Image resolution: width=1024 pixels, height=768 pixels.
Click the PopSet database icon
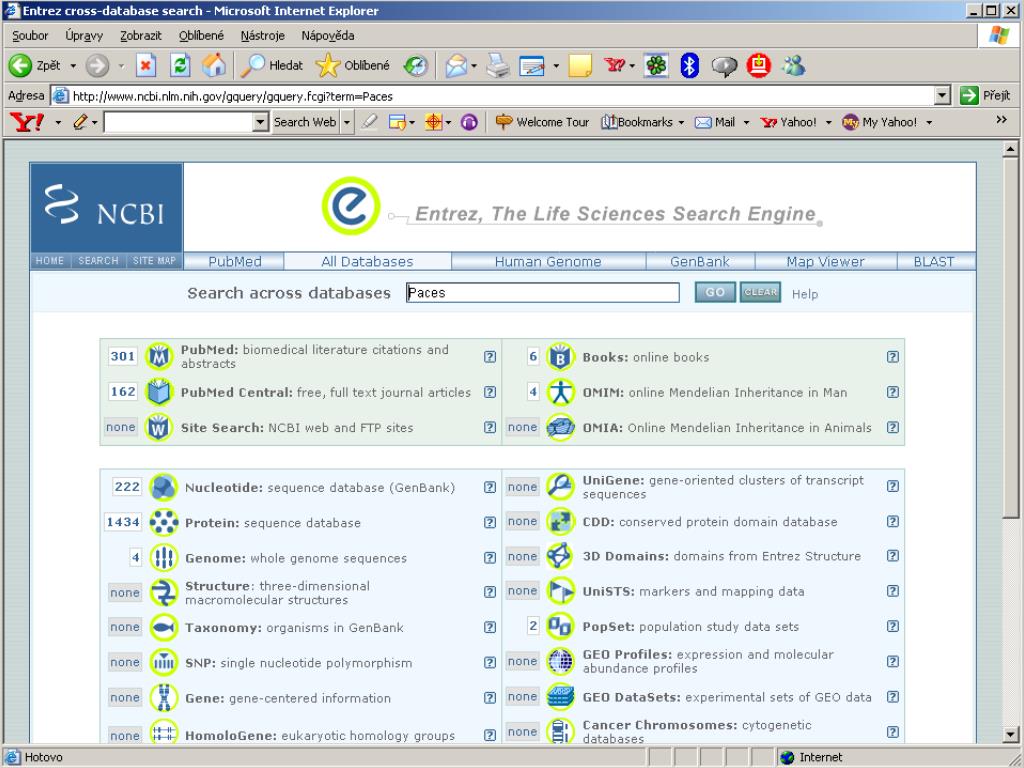560,626
